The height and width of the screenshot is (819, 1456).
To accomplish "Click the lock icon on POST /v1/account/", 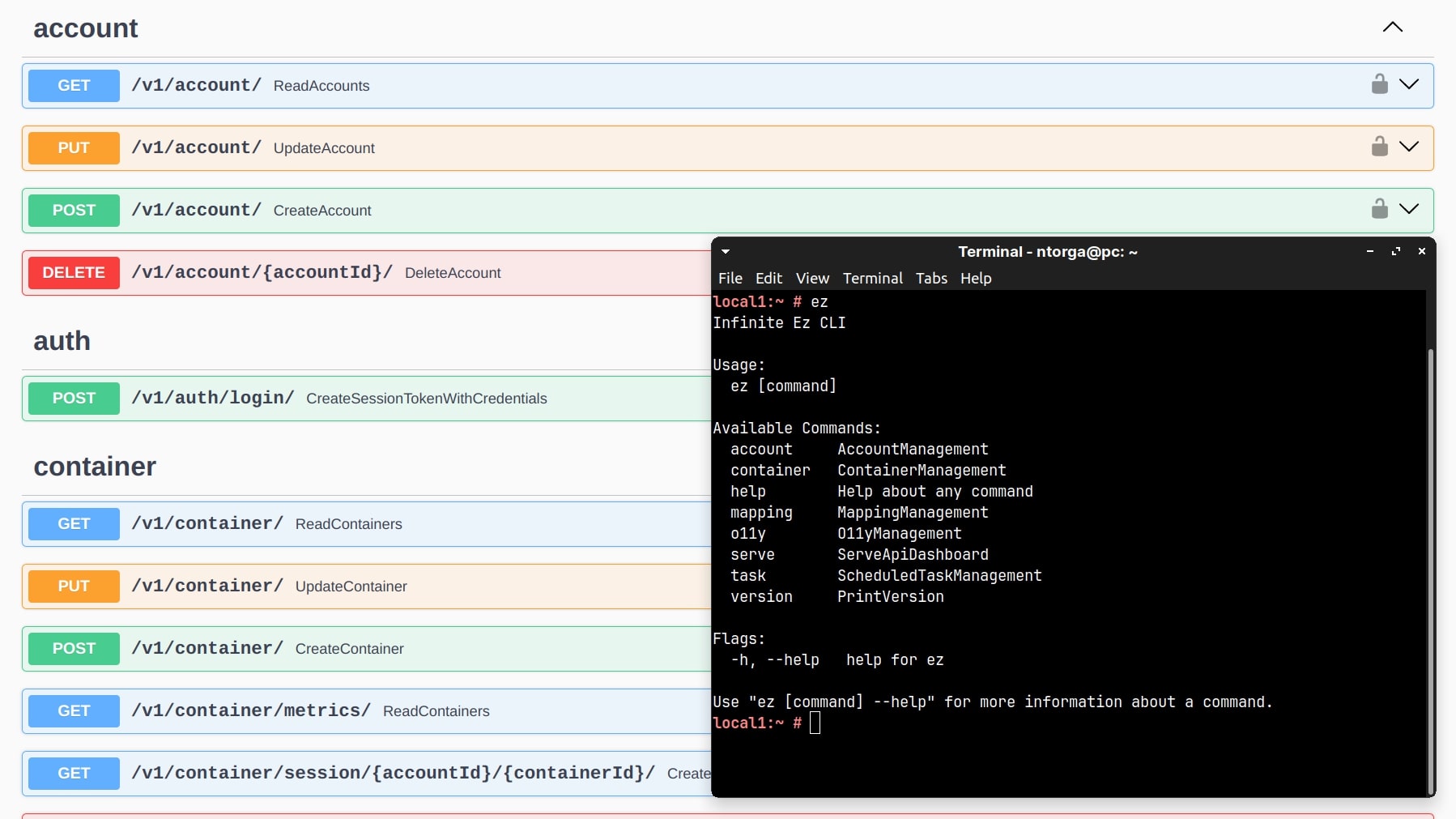I will click(1379, 209).
